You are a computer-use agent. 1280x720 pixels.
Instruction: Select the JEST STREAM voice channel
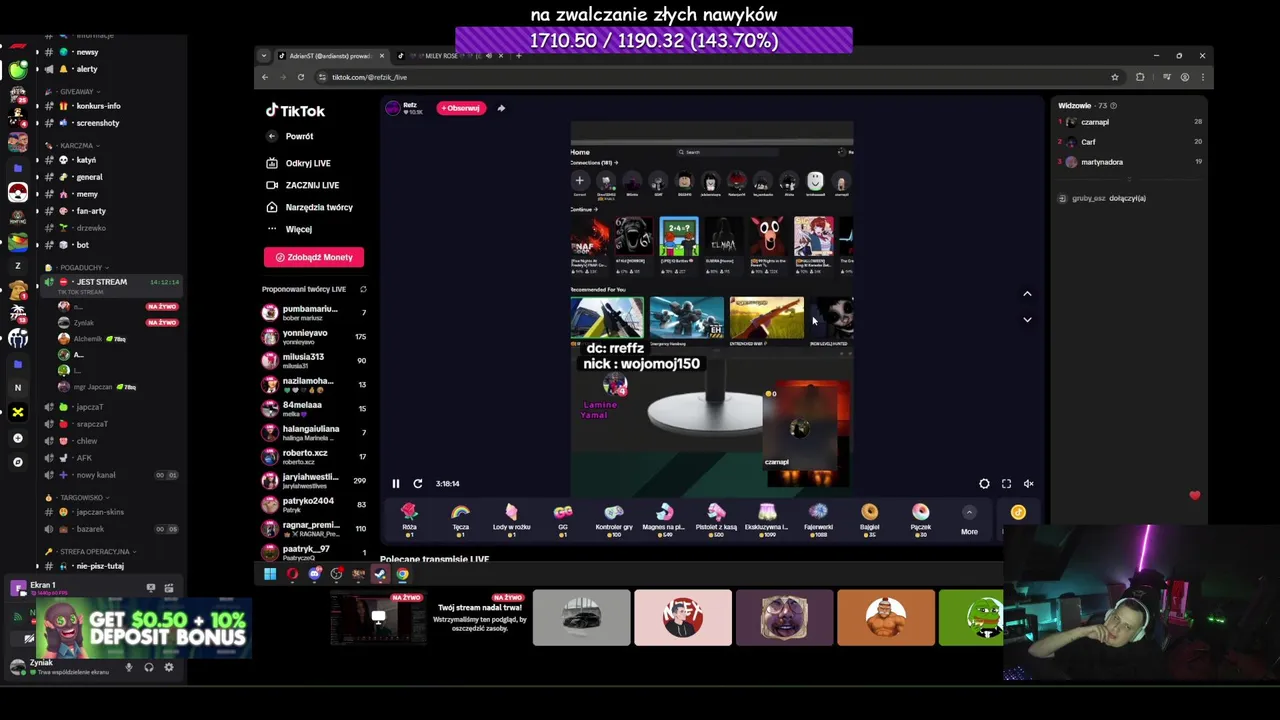[112, 284]
